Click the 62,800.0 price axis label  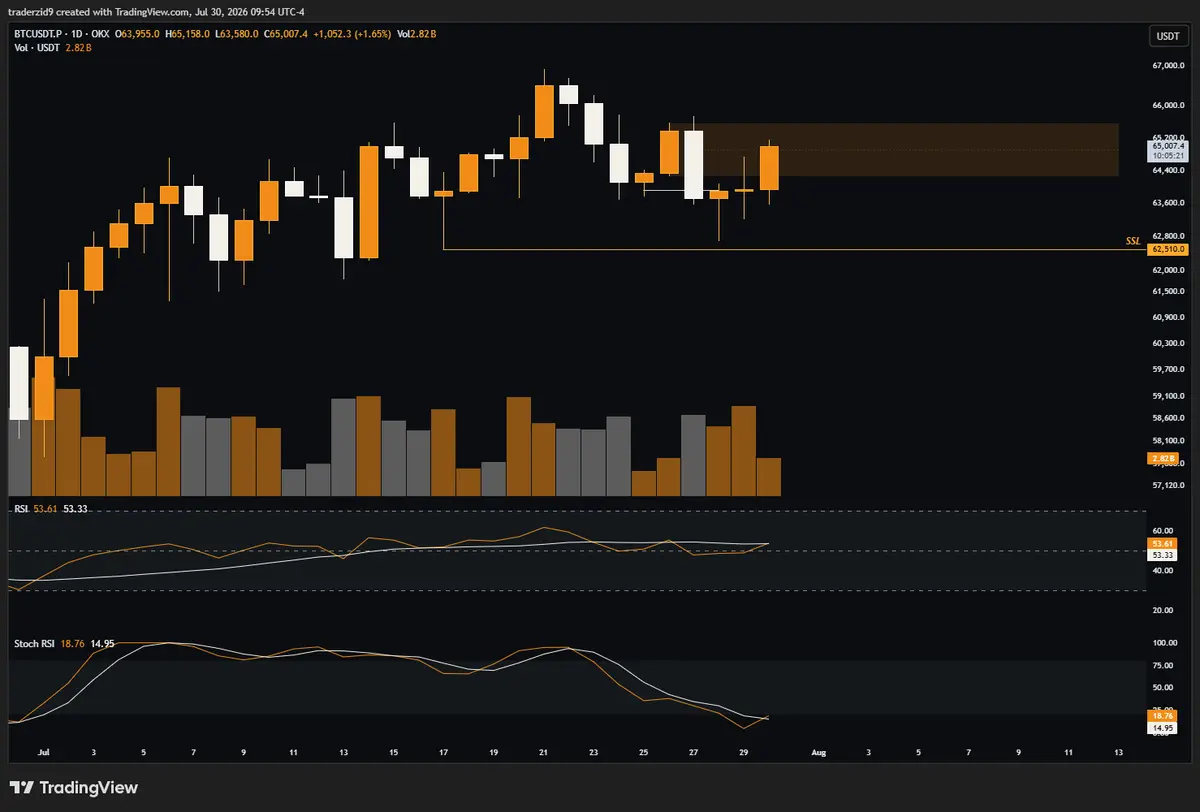pyautogui.click(x=1167, y=236)
